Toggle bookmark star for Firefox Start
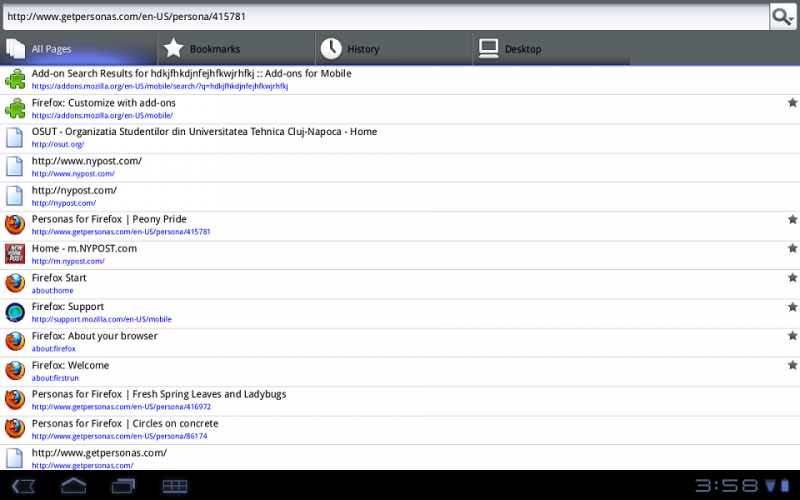800x500 pixels. pyautogui.click(x=792, y=278)
